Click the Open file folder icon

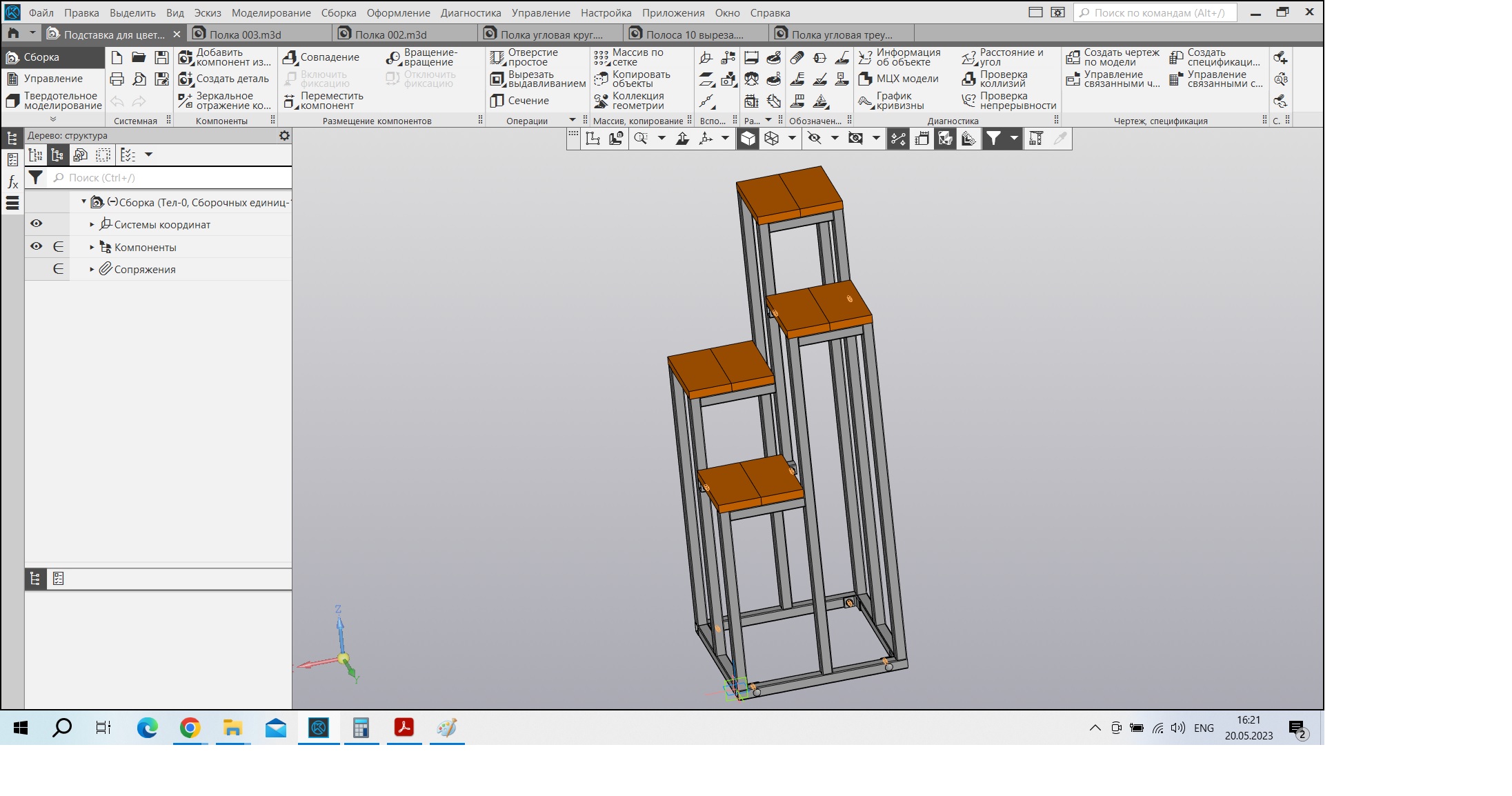tap(139, 58)
